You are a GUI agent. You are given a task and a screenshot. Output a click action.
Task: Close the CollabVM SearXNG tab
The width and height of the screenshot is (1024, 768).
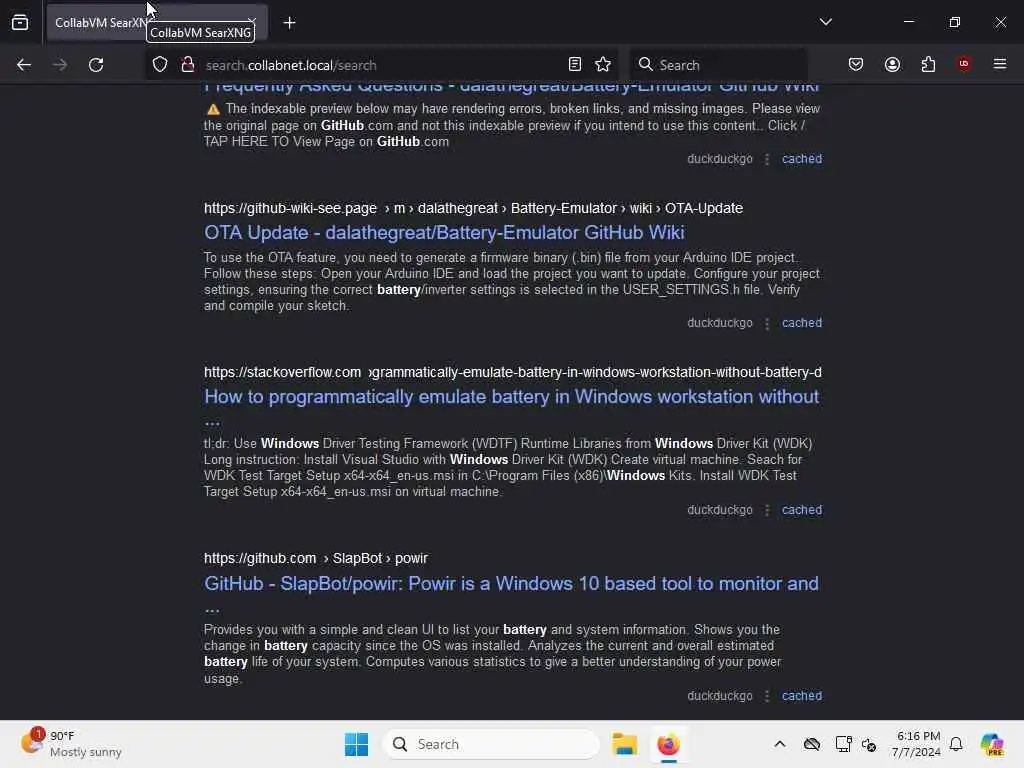(252, 23)
